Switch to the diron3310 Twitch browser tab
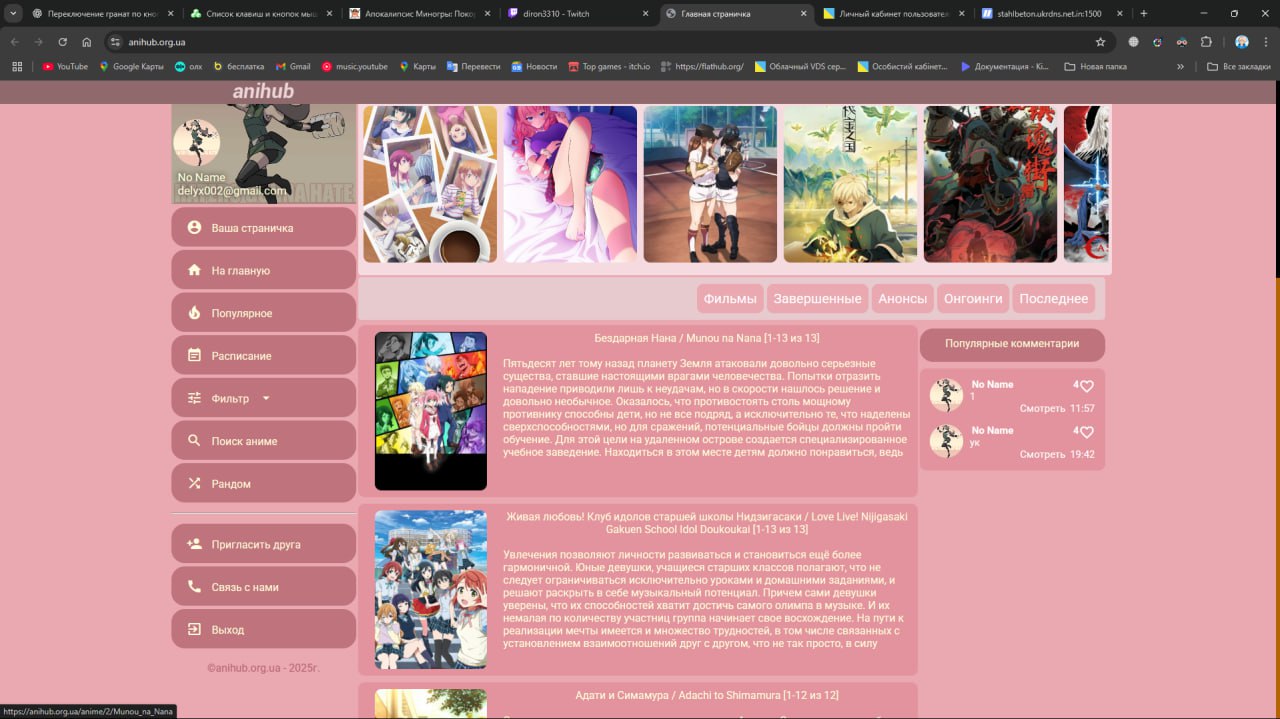 (578, 14)
